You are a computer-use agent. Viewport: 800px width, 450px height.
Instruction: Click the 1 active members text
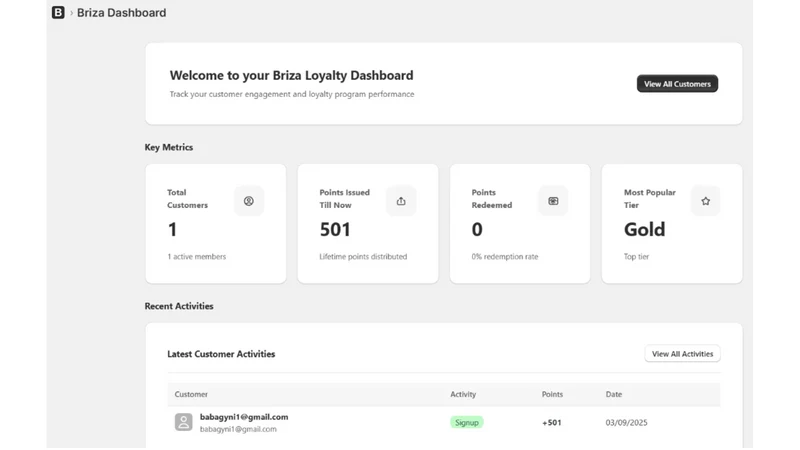[x=196, y=257]
